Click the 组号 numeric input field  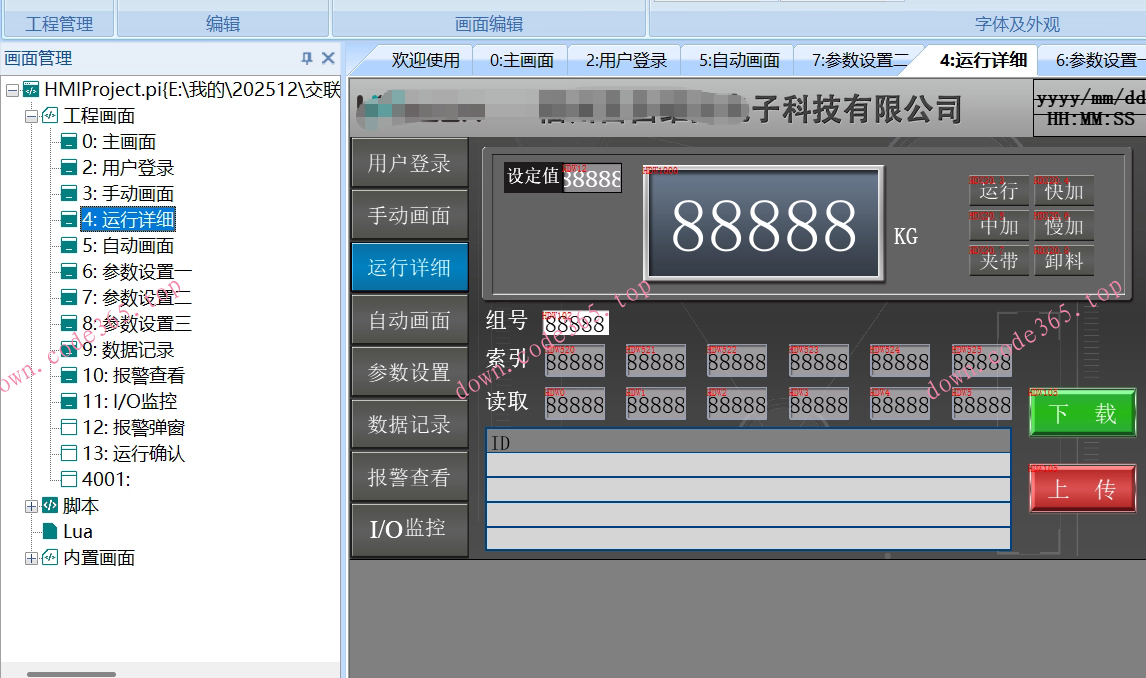[575, 324]
